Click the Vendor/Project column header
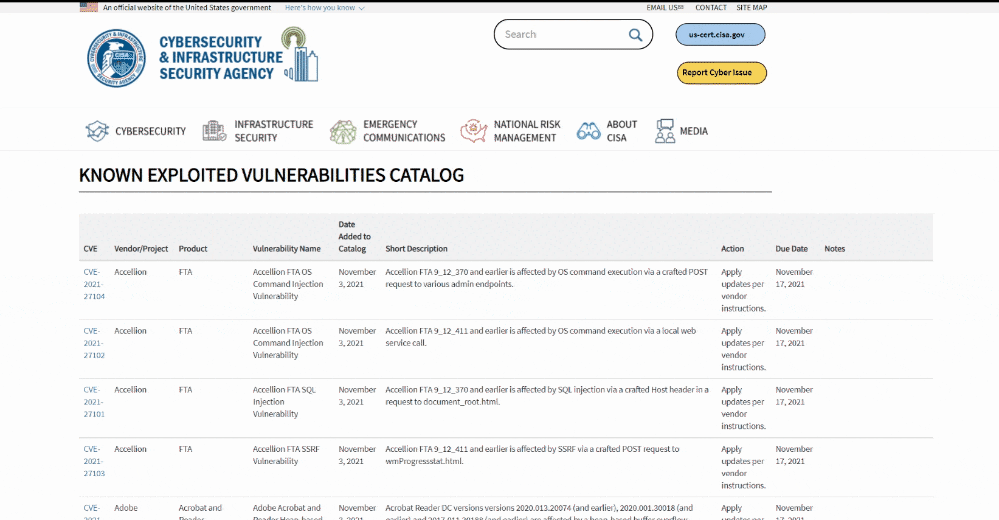Viewport: 999px width, 520px height. tap(141, 249)
